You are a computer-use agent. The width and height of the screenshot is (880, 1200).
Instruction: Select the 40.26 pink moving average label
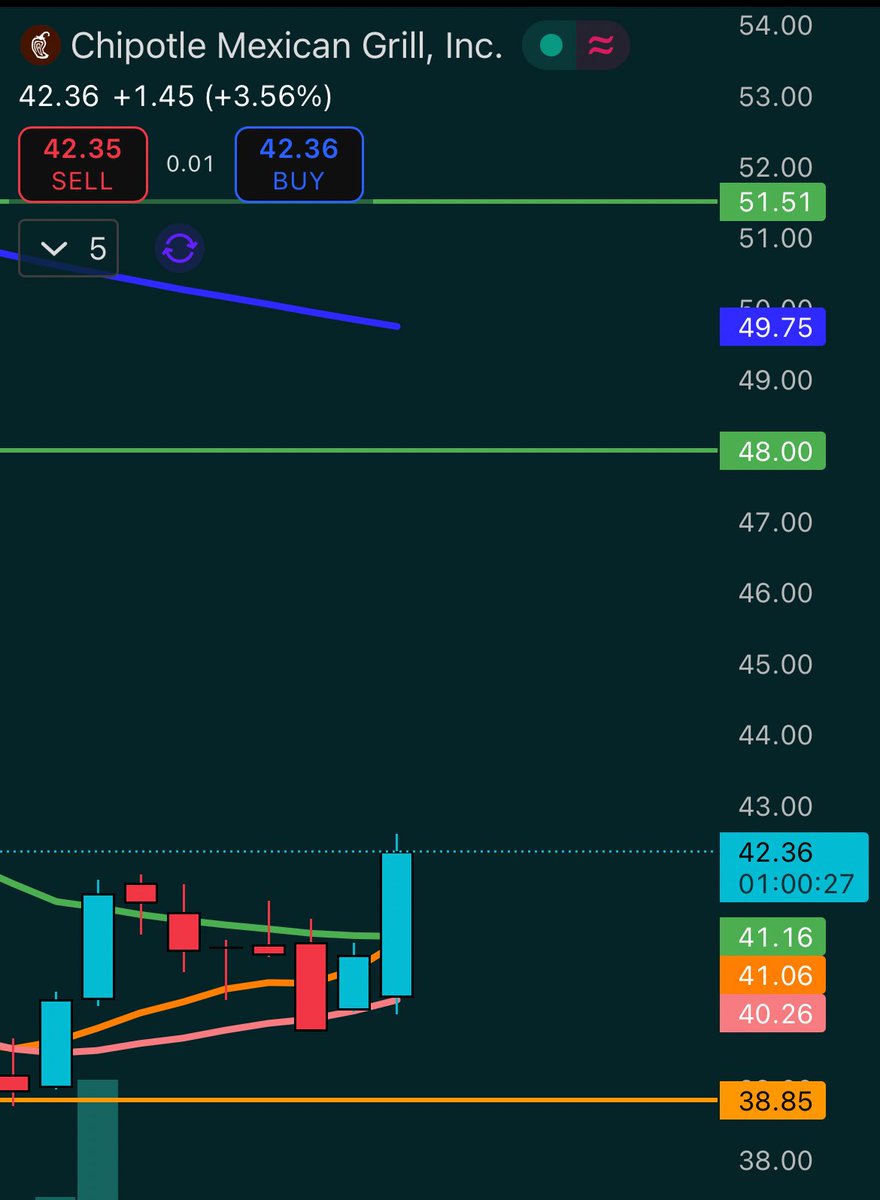click(x=772, y=1013)
